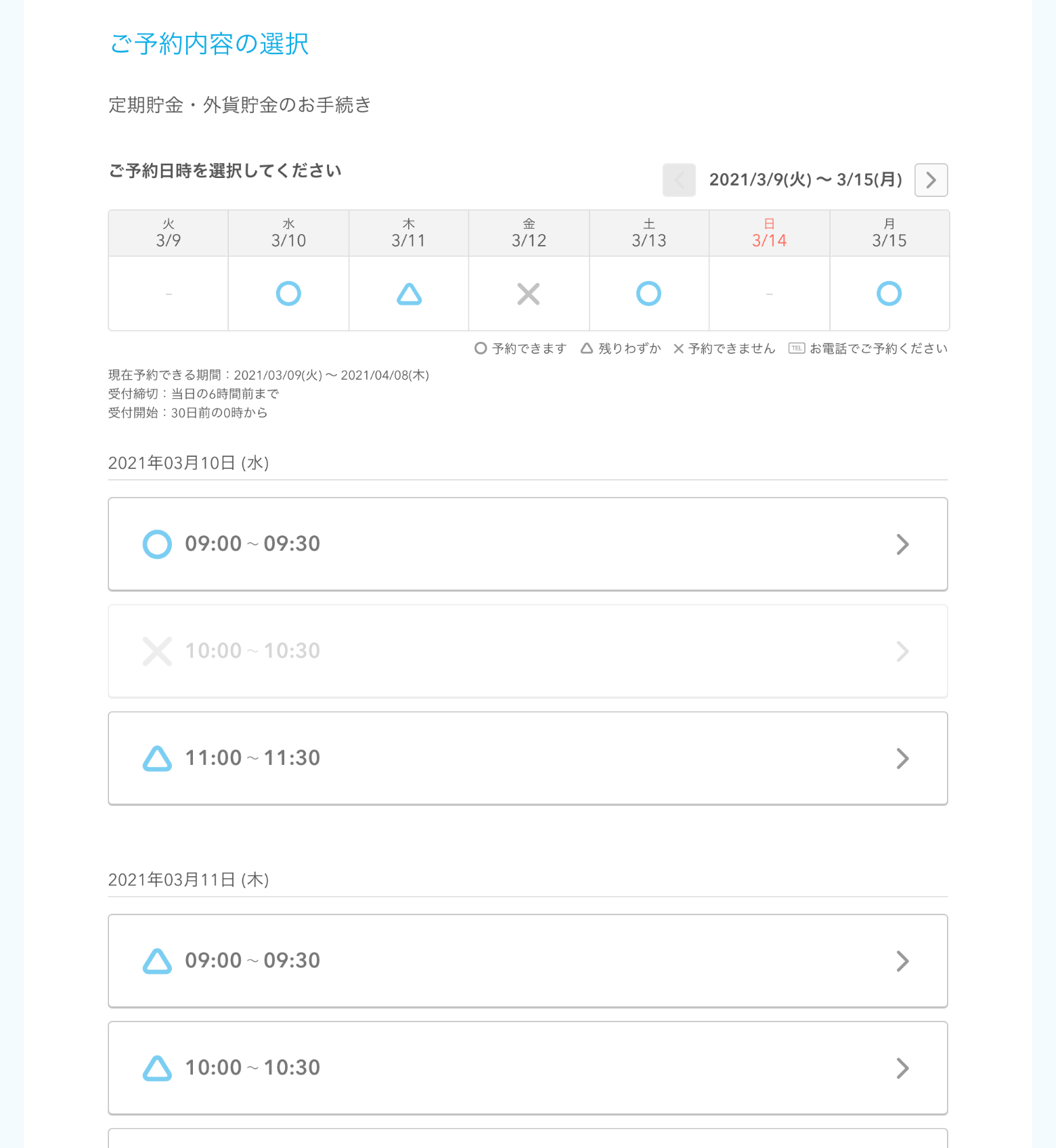Select the 火 3/9 column header
This screenshot has width=1056, height=1148.
(x=169, y=234)
